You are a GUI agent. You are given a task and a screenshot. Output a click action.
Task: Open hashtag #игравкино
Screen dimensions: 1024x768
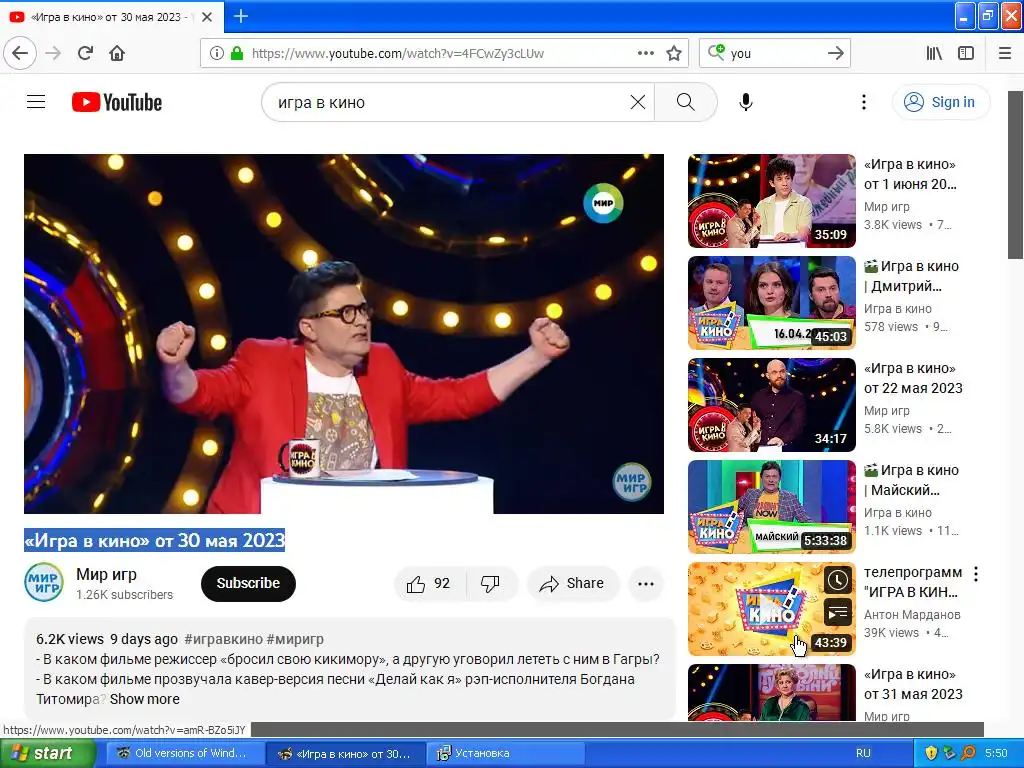tap(223, 639)
